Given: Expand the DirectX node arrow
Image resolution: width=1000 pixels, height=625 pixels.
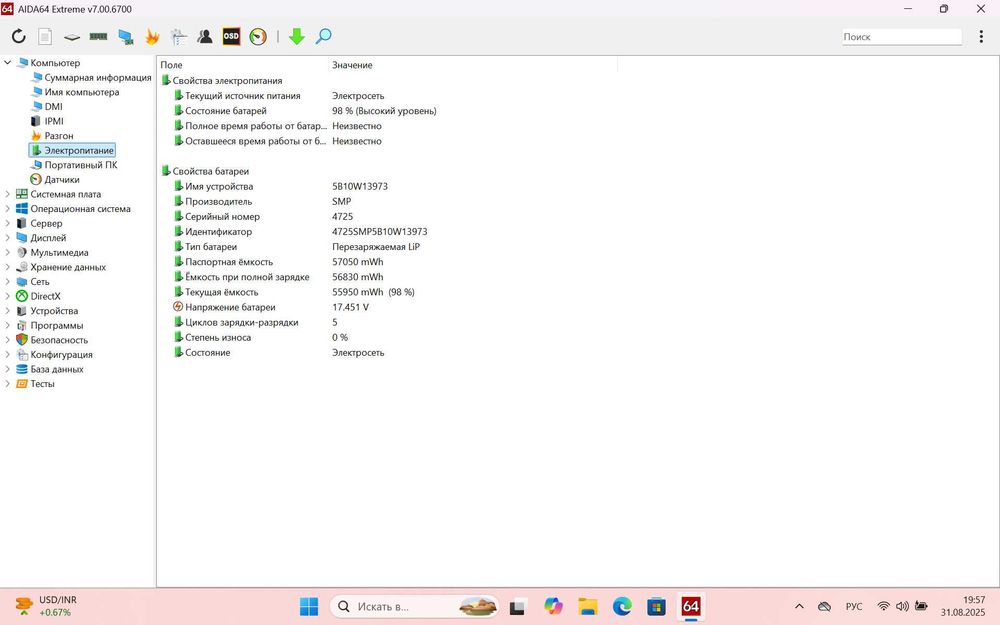Looking at the screenshot, I should [8, 296].
